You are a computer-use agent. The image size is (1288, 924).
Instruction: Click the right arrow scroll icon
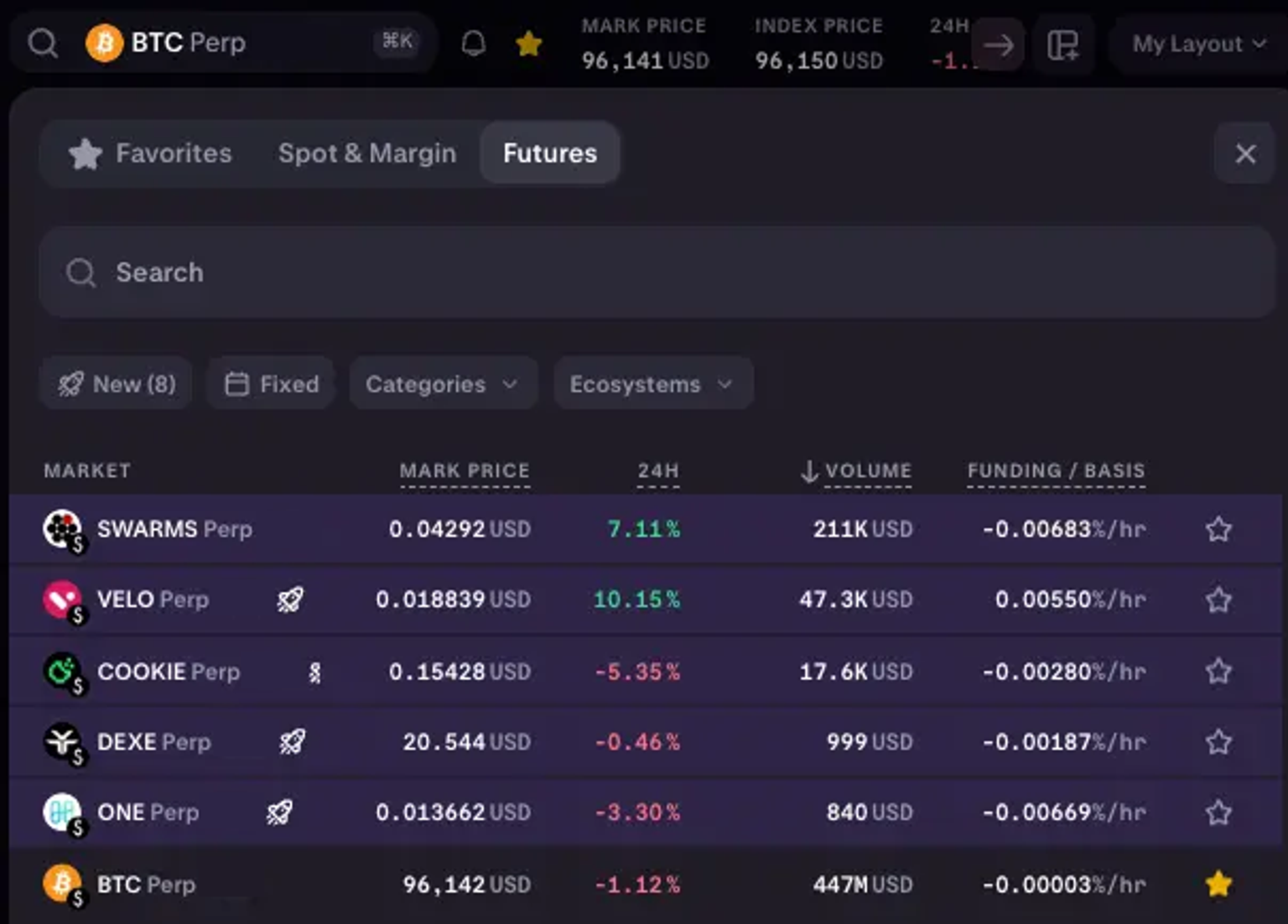pos(998,44)
